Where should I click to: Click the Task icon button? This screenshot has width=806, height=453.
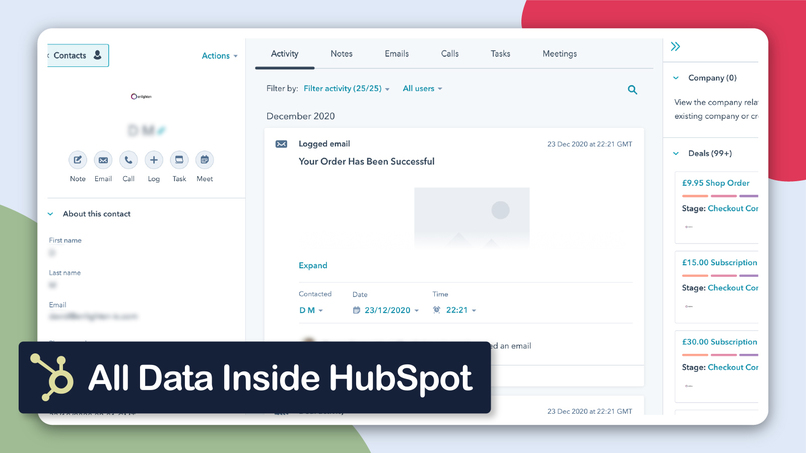[179, 160]
